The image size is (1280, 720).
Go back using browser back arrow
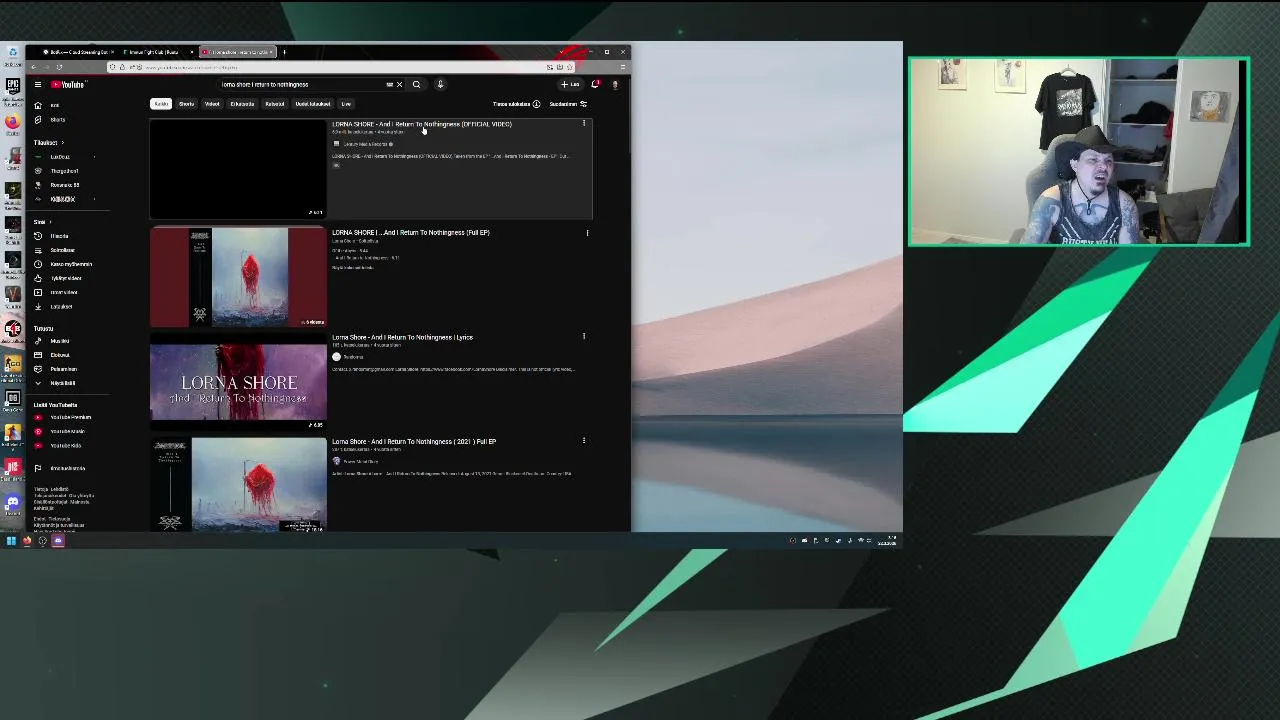point(33,67)
